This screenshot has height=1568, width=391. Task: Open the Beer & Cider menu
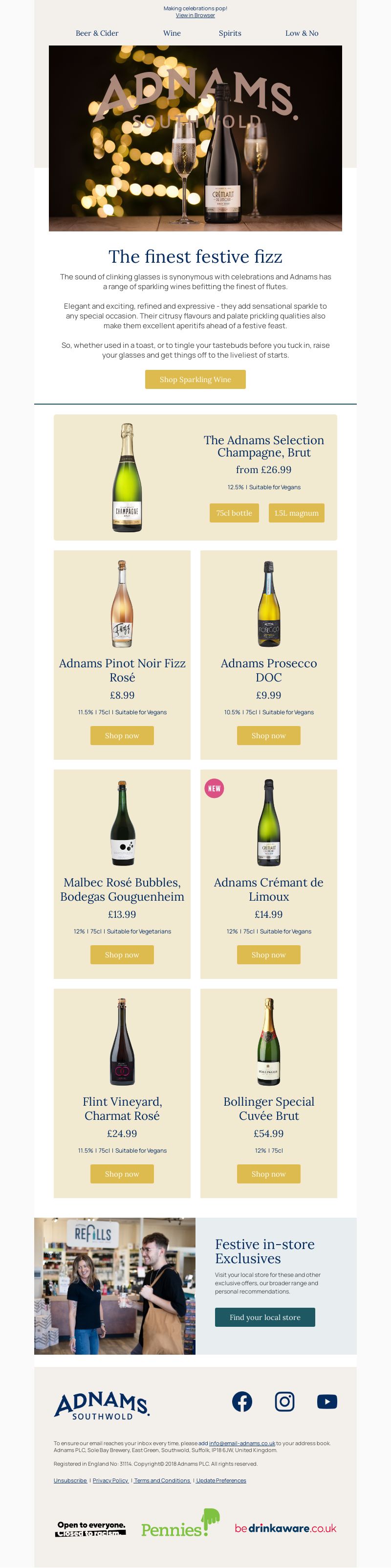point(97,33)
